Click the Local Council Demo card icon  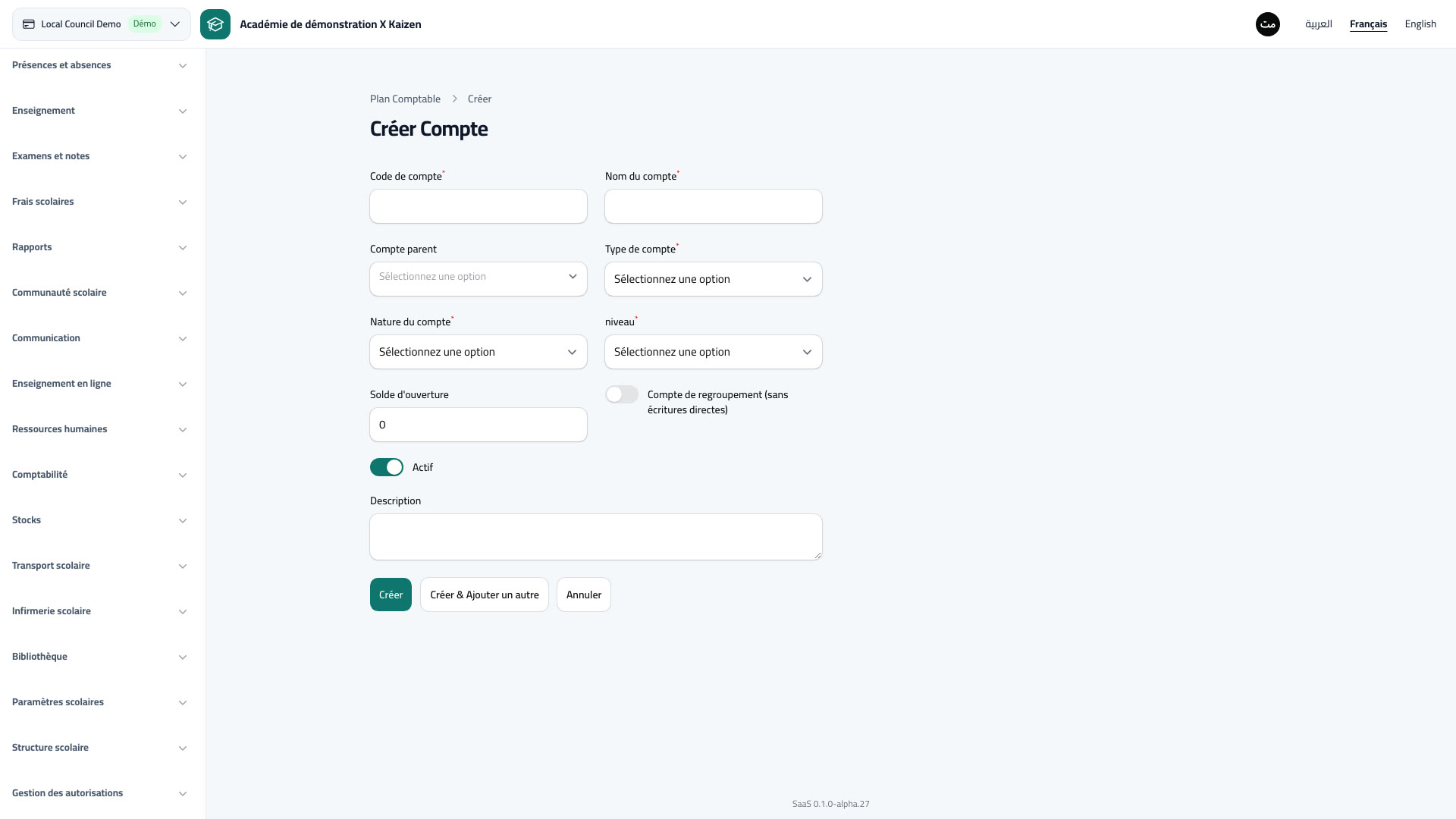click(29, 24)
